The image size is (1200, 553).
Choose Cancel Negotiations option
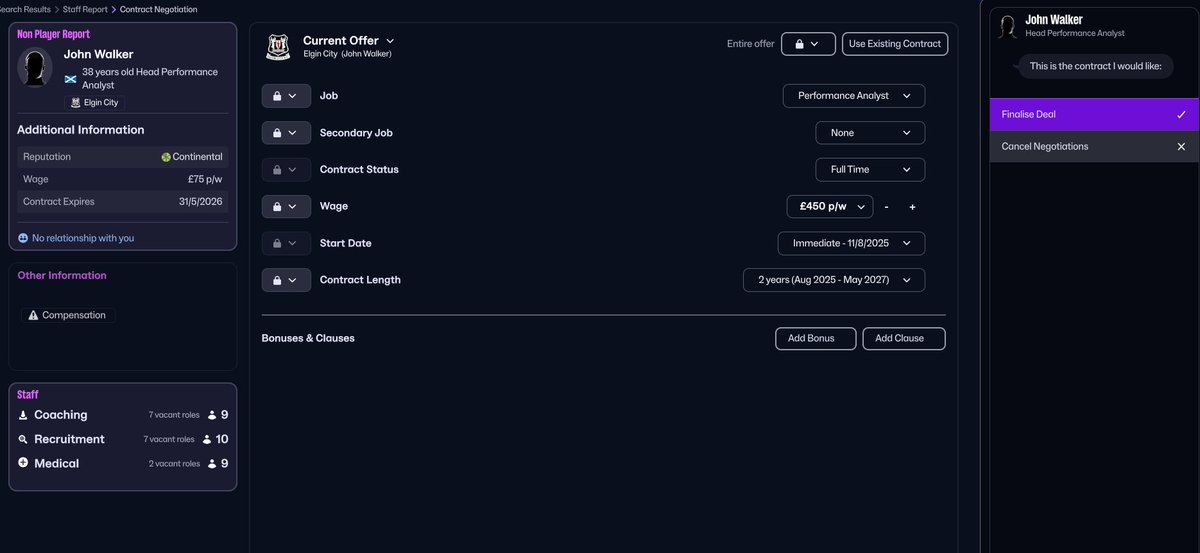coord(1094,146)
